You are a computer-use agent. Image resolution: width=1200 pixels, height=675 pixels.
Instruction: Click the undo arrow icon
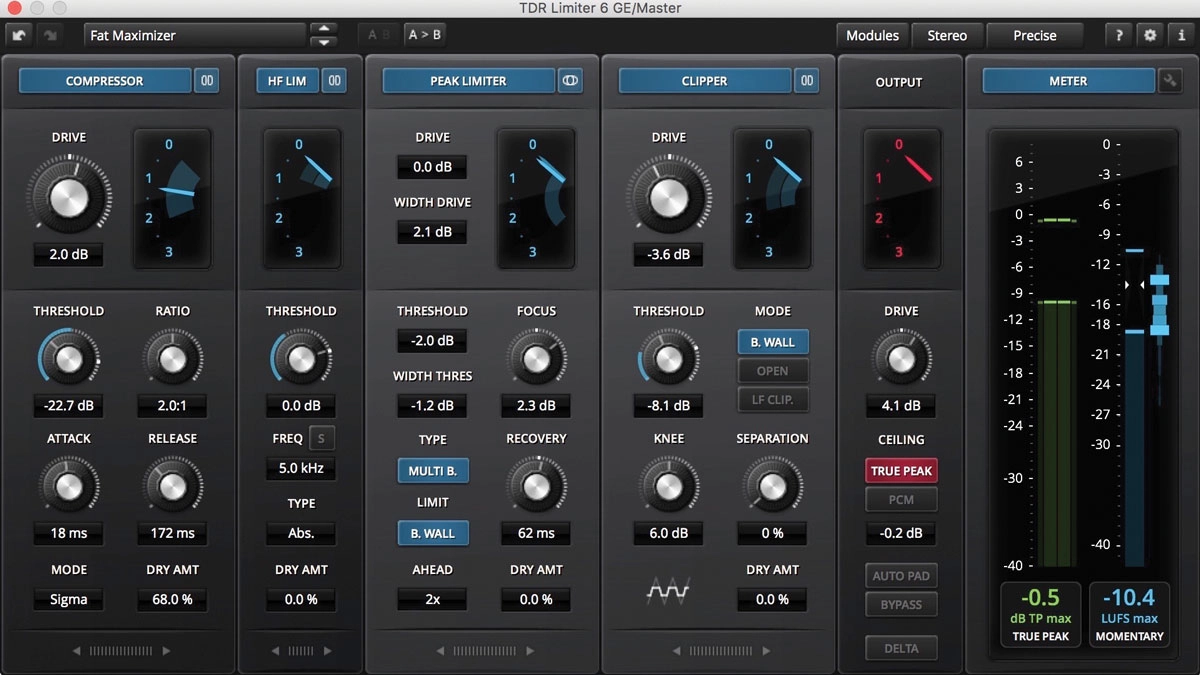(x=20, y=35)
